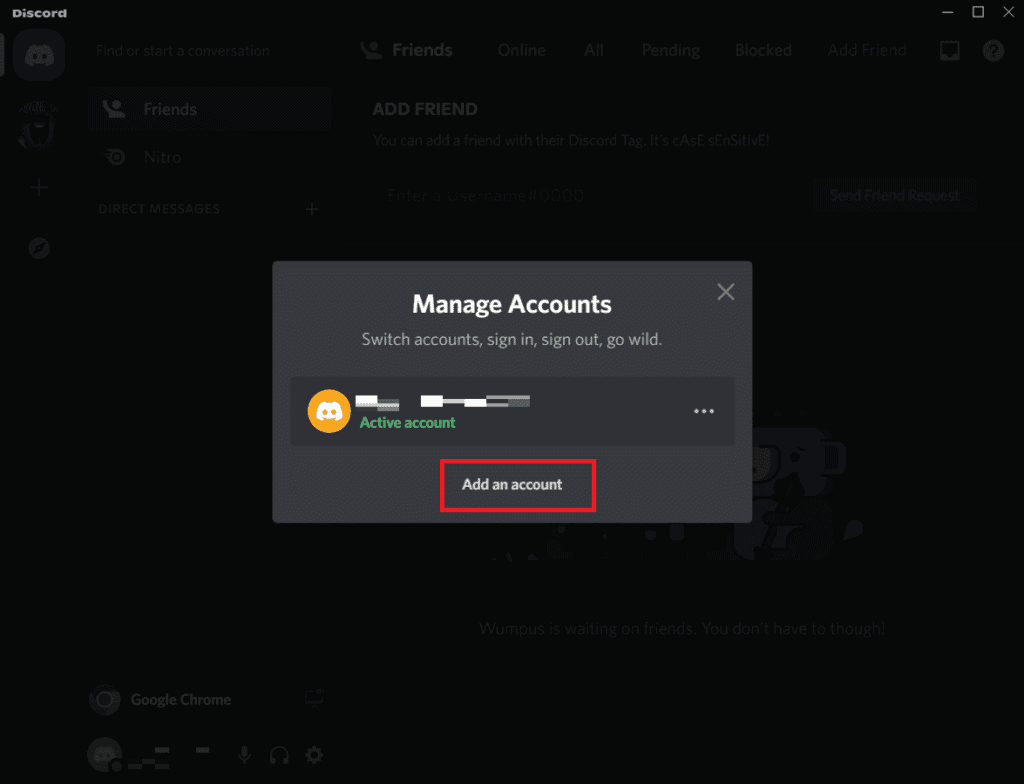Click the screen share icon beside Google Chrome
This screenshot has height=784, width=1024.
314,700
